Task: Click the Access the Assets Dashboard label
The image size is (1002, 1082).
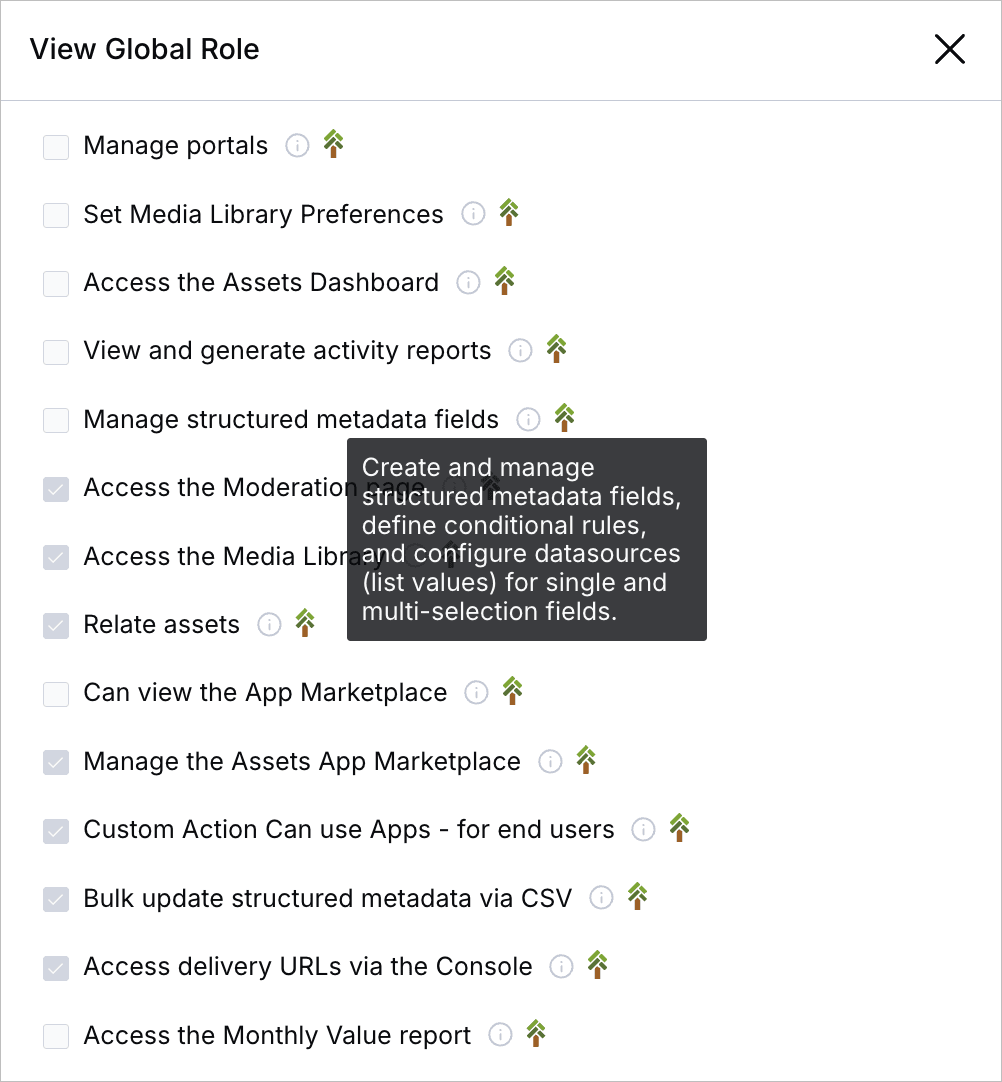Action: tap(261, 283)
